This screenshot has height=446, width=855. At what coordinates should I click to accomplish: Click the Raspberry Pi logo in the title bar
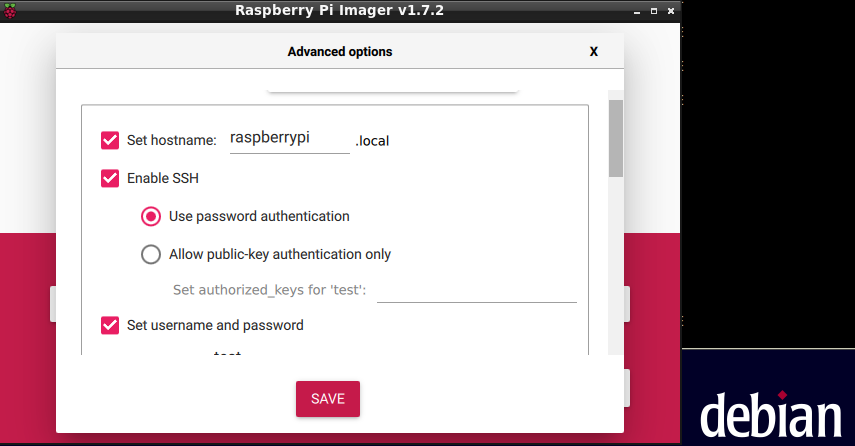[11, 10]
